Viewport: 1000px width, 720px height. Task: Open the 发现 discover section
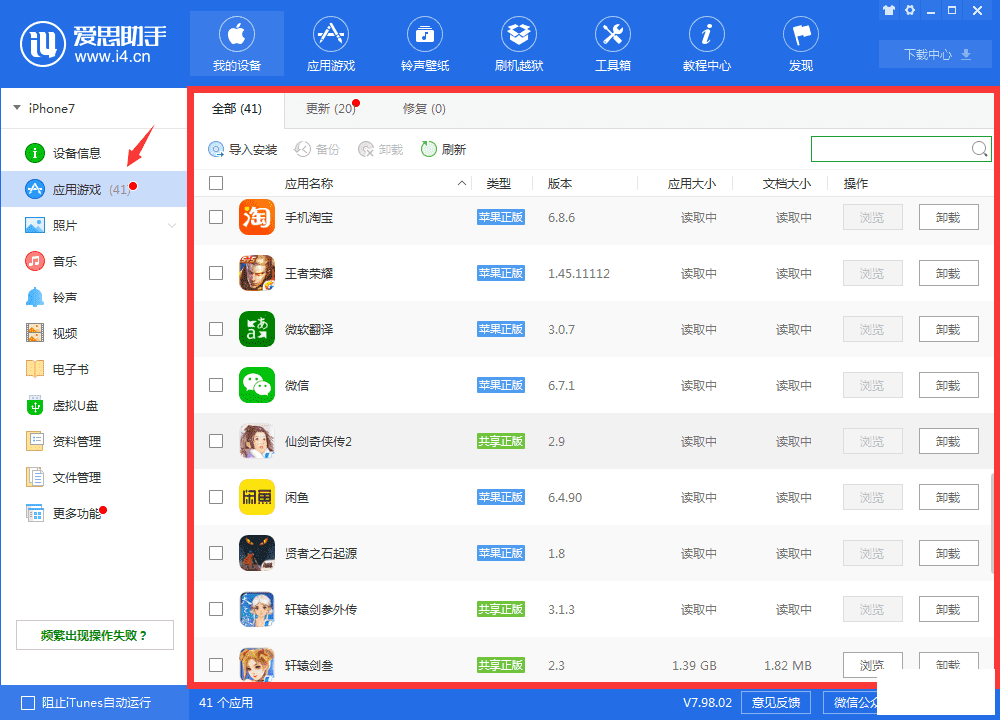[x=800, y=44]
